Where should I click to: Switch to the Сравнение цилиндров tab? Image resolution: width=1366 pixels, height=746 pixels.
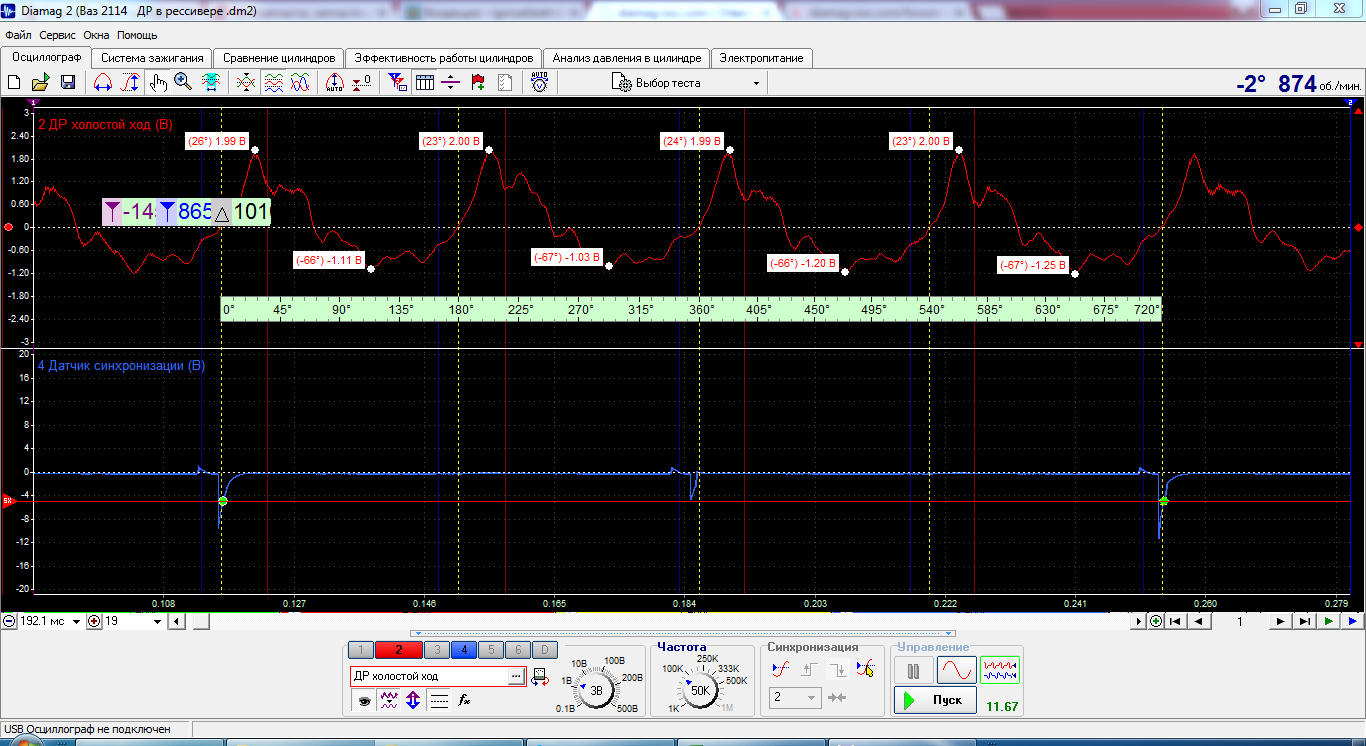point(279,58)
